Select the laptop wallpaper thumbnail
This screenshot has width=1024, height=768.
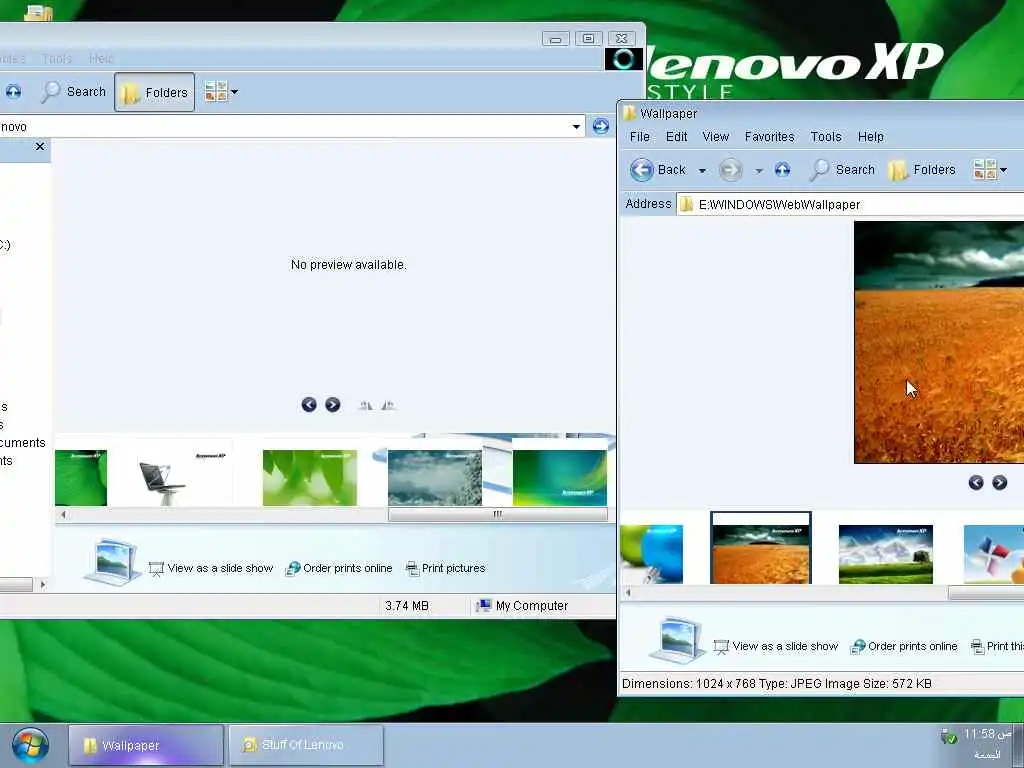click(184, 477)
